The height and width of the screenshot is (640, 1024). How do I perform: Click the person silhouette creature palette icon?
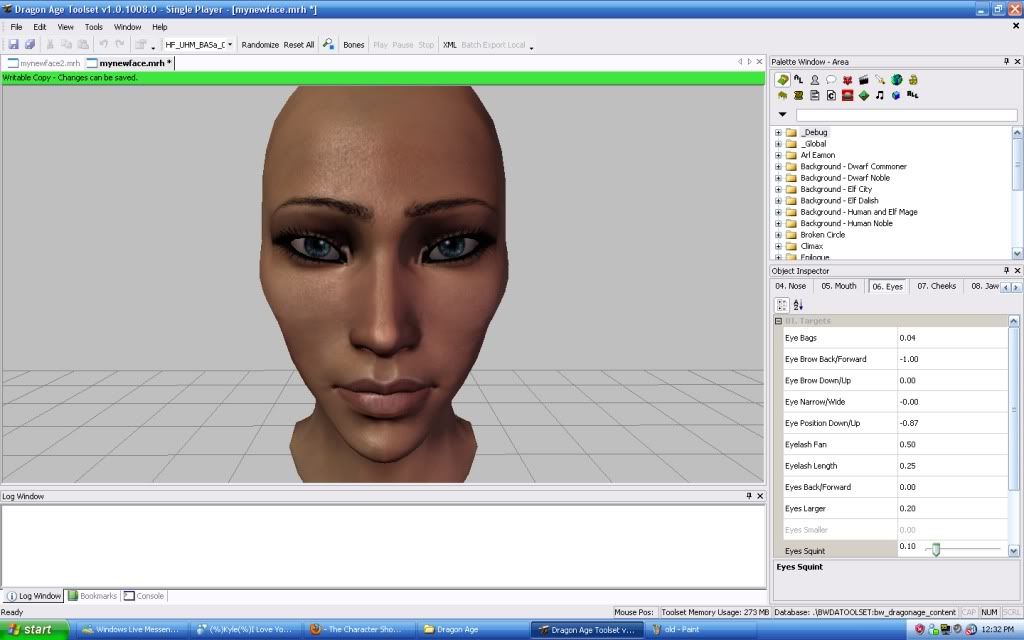[x=815, y=80]
